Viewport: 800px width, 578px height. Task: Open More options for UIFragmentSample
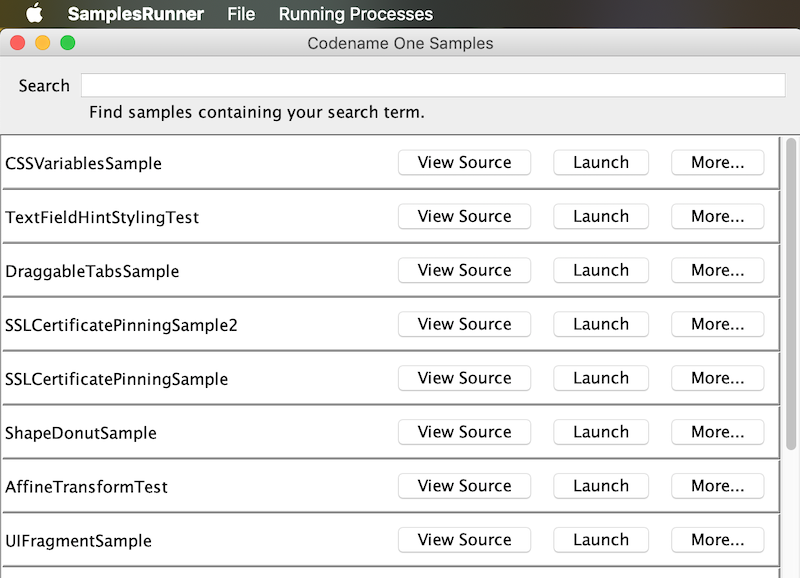point(717,540)
